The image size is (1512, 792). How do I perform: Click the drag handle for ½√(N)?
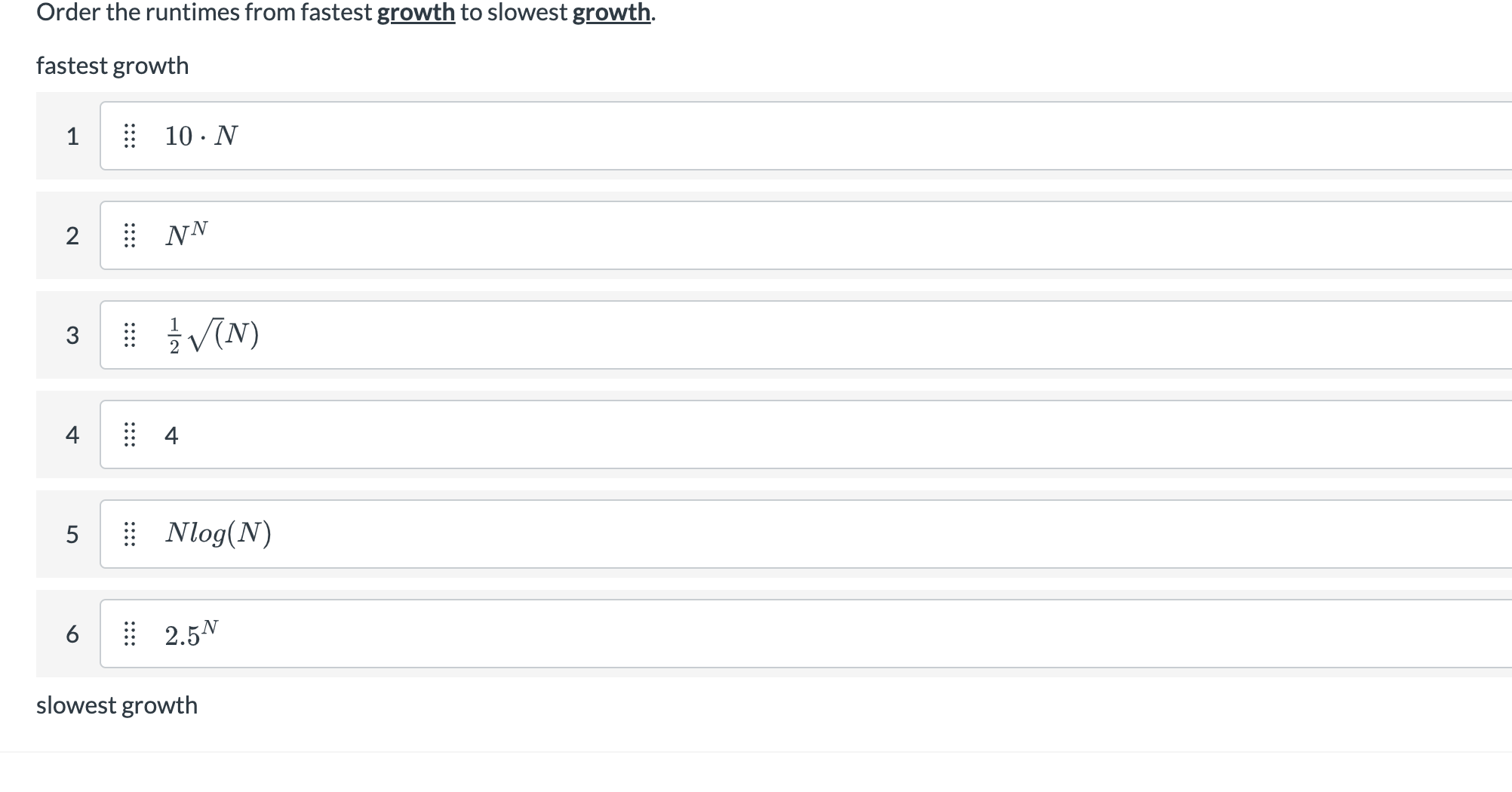click(130, 335)
